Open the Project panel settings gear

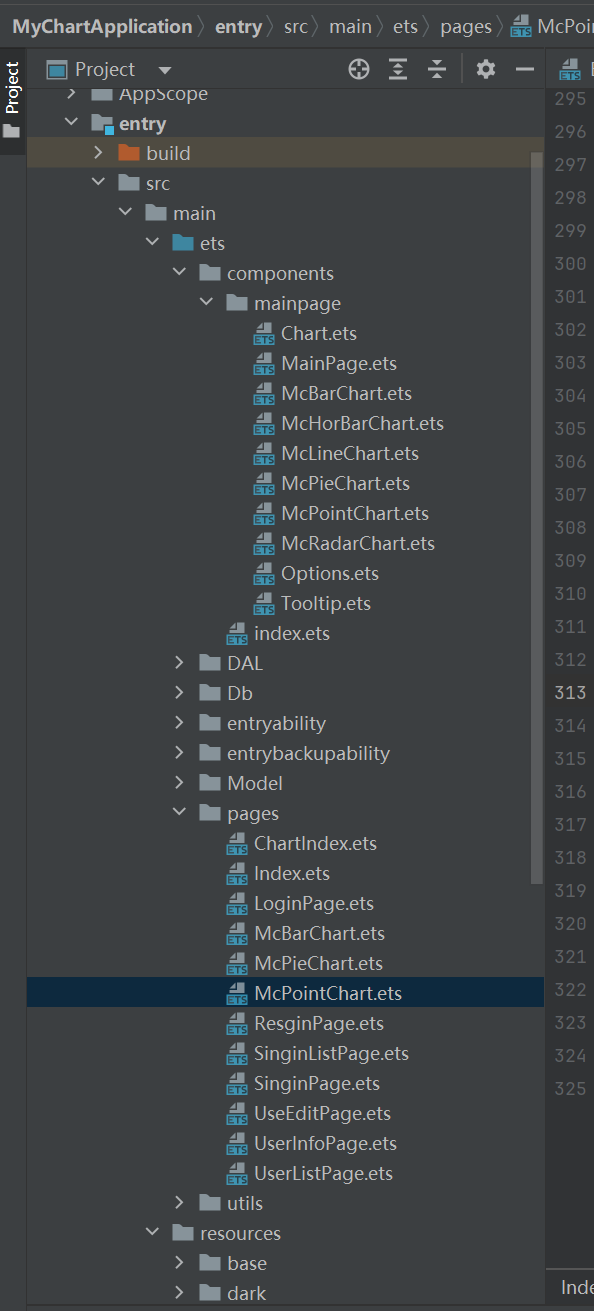(486, 69)
